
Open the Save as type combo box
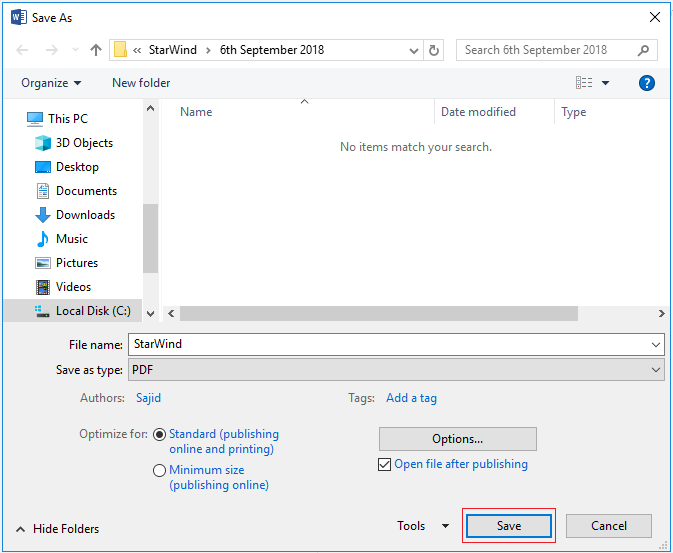[x=396, y=370]
